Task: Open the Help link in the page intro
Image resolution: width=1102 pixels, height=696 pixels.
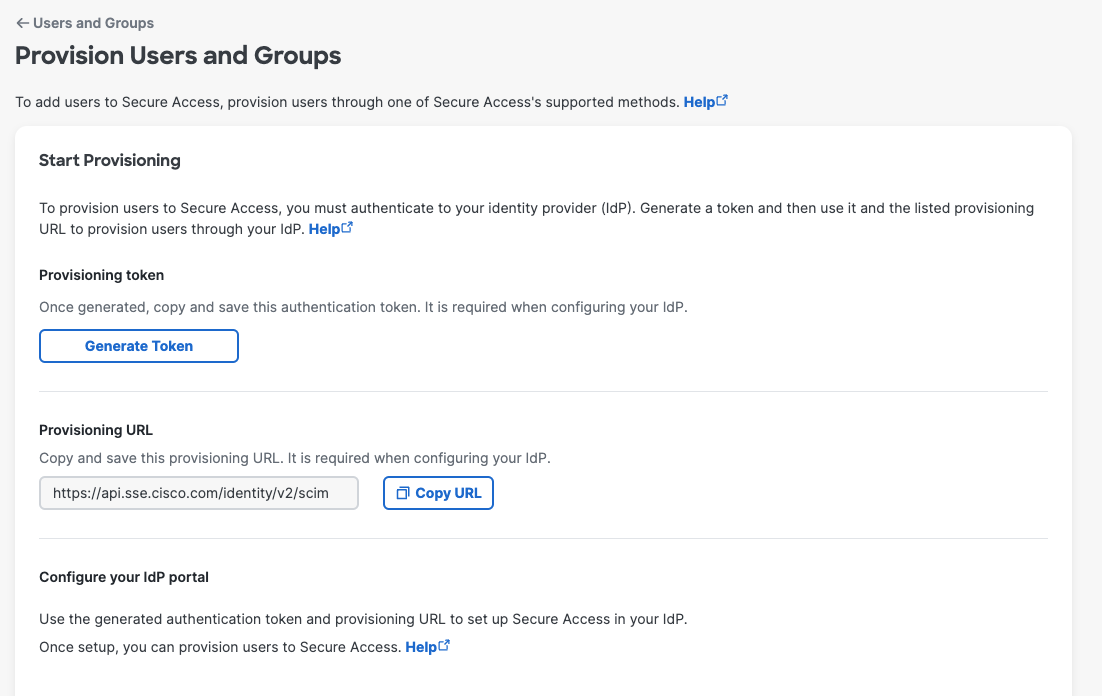Action: point(699,102)
